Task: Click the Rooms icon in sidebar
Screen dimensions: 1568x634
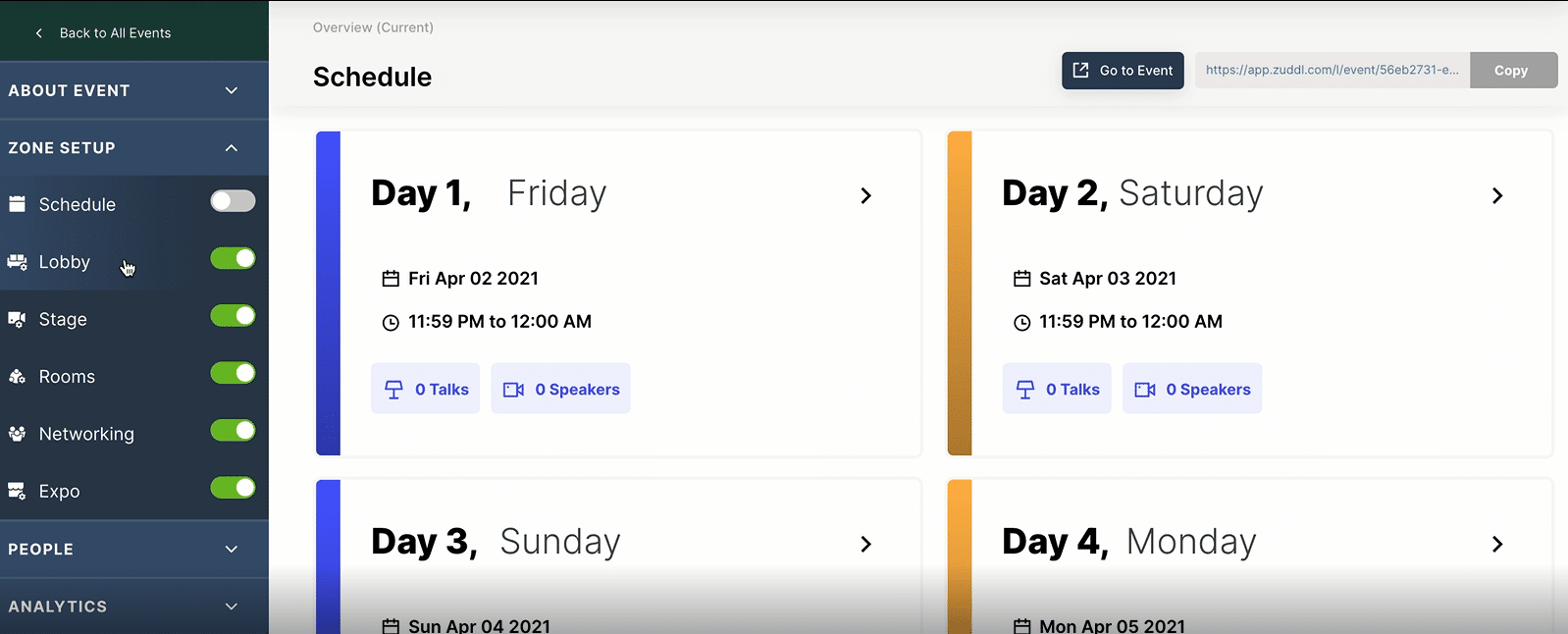Action: point(17,377)
